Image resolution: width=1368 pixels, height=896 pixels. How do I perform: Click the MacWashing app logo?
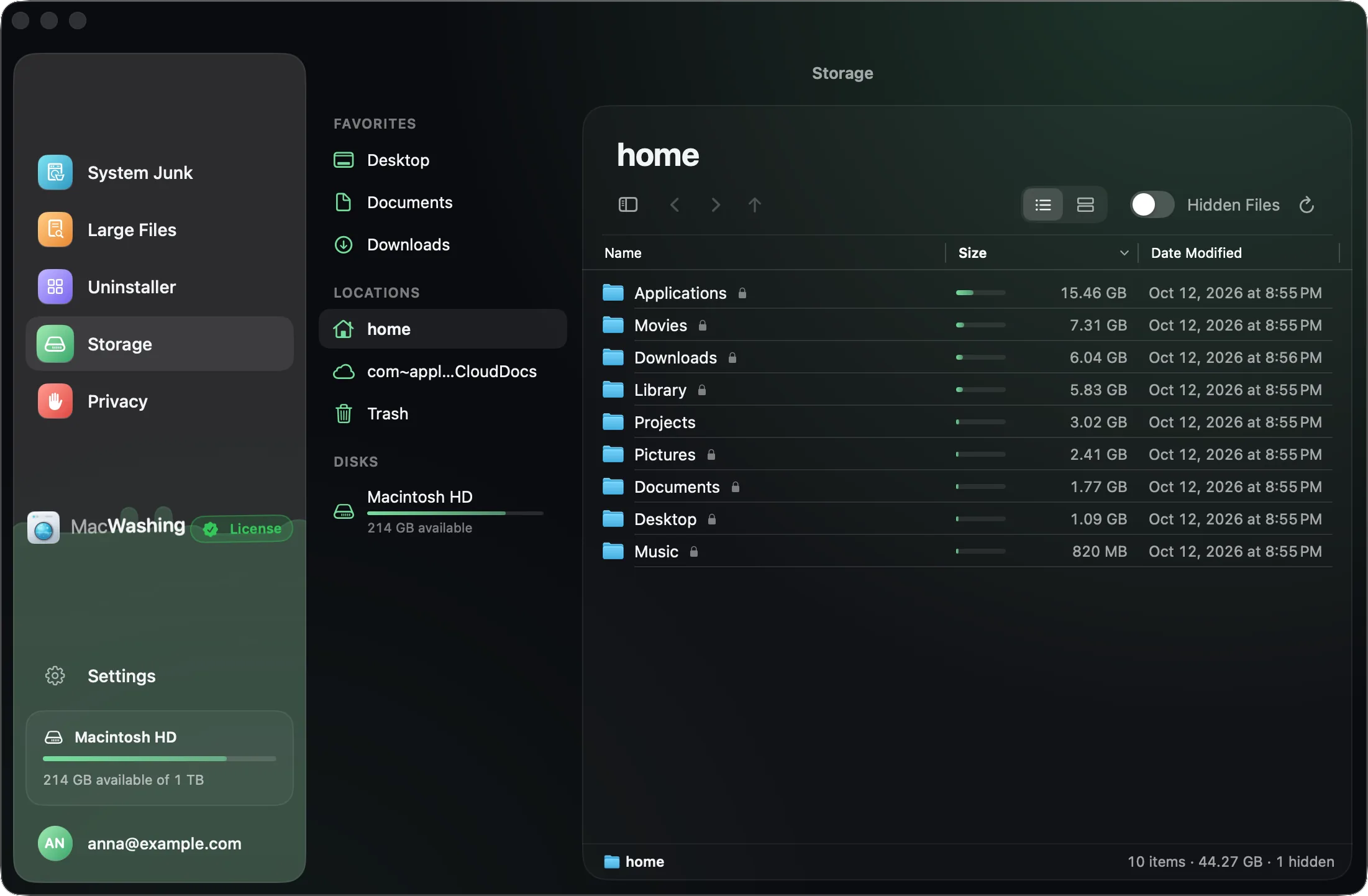pos(43,528)
